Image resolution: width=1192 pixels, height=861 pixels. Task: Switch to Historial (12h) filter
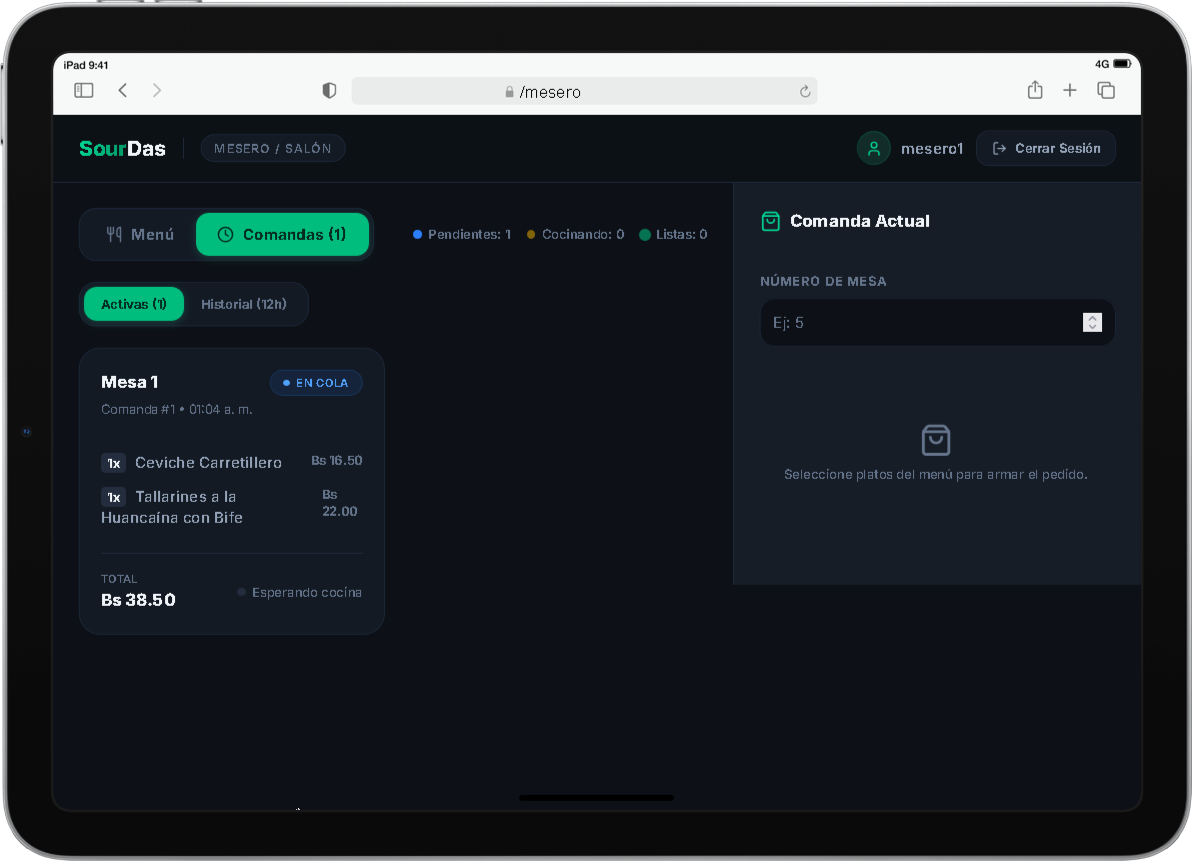point(243,304)
